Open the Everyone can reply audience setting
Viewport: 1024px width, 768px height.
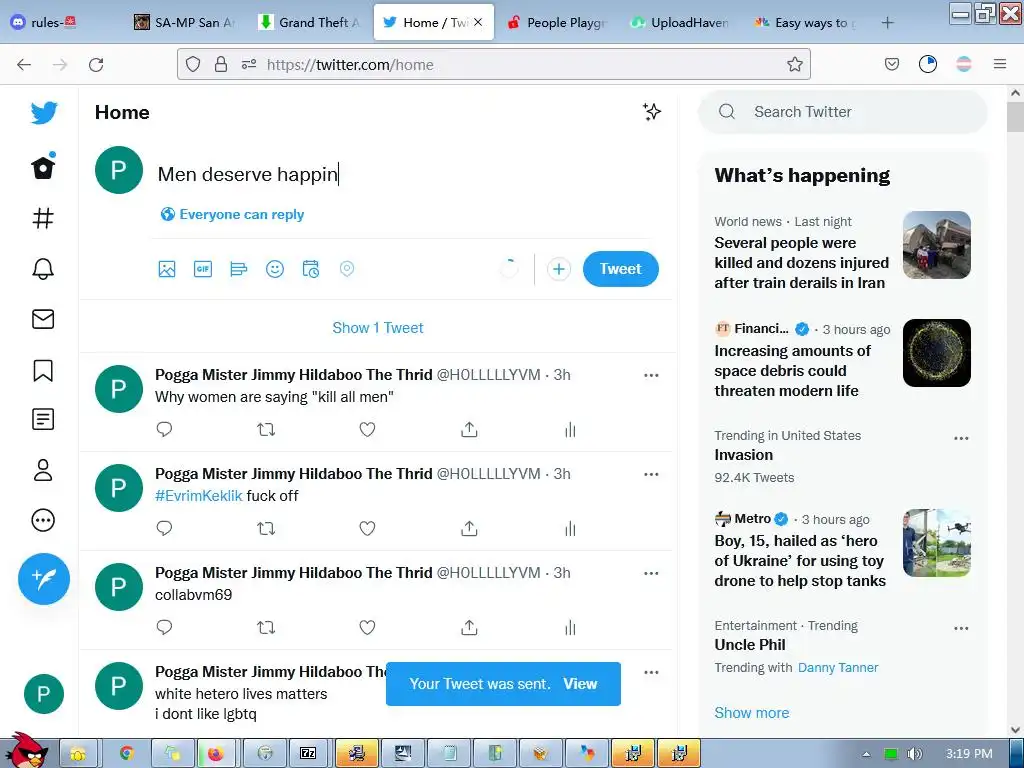(x=232, y=214)
